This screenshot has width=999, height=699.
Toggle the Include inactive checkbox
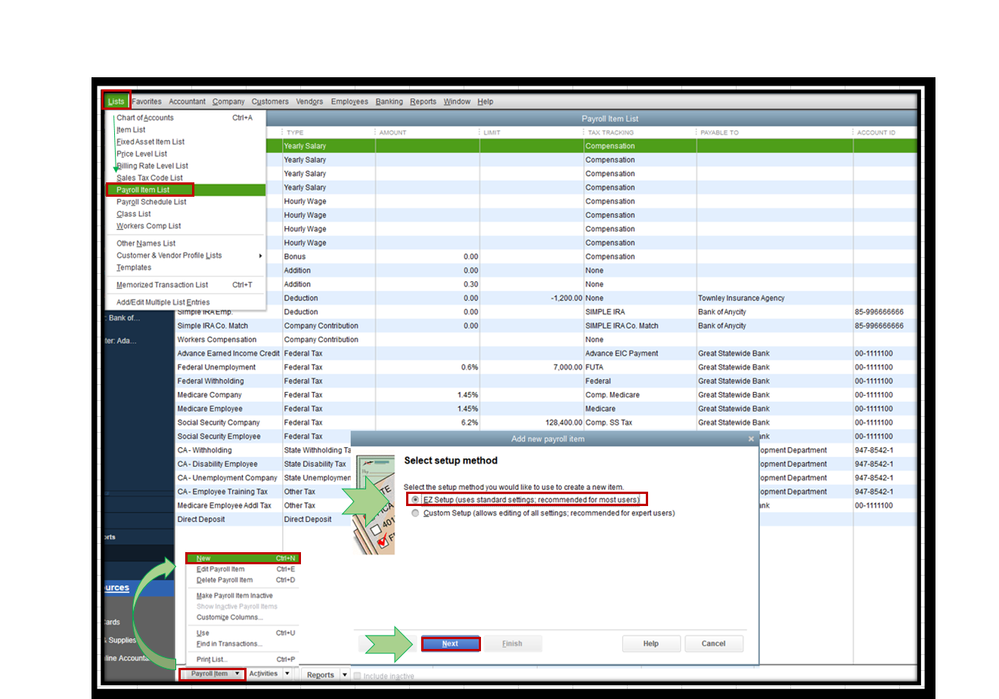click(357, 676)
